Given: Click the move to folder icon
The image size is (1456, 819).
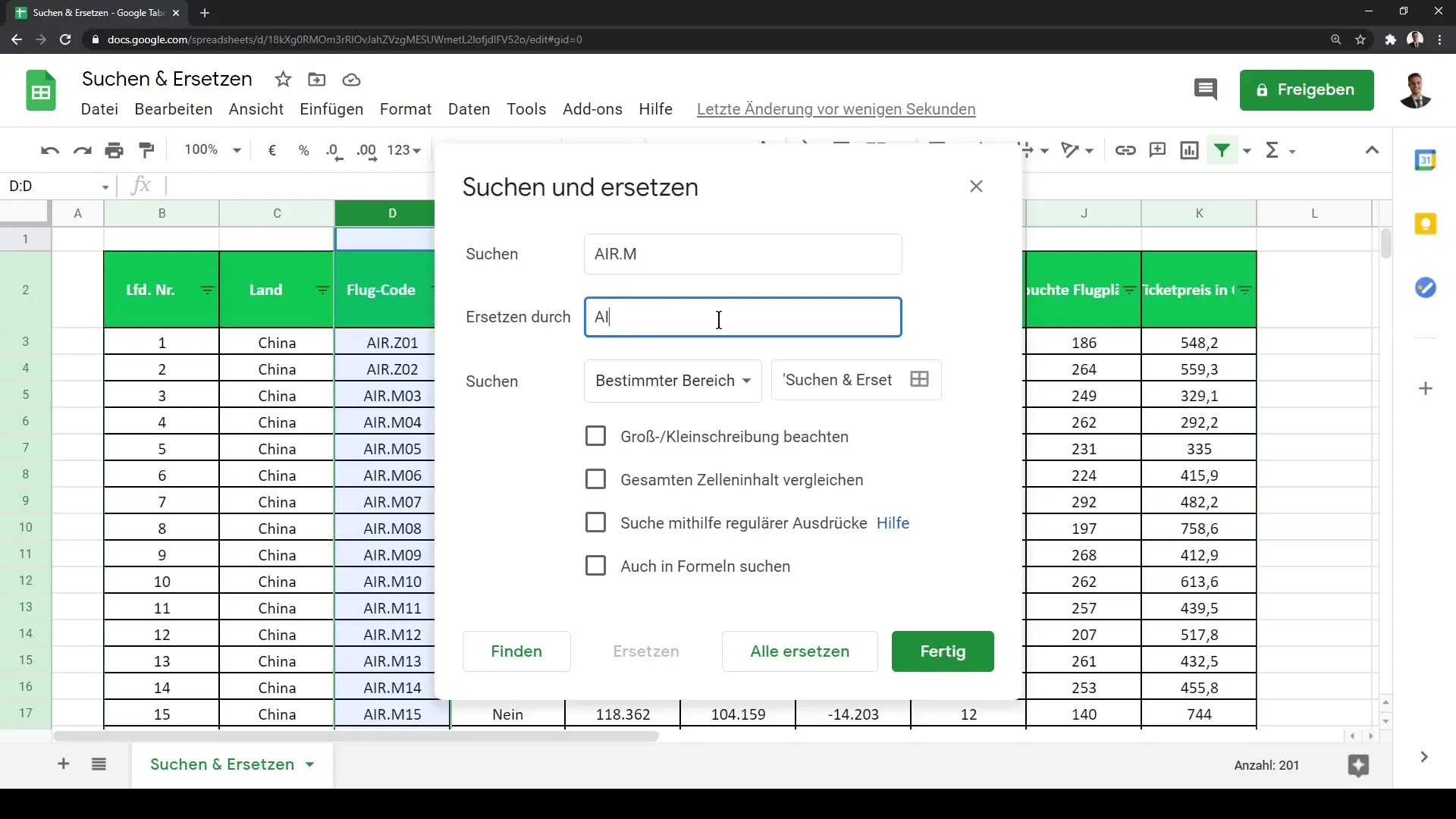Looking at the screenshot, I should pyautogui.click(x=317, y=80).
